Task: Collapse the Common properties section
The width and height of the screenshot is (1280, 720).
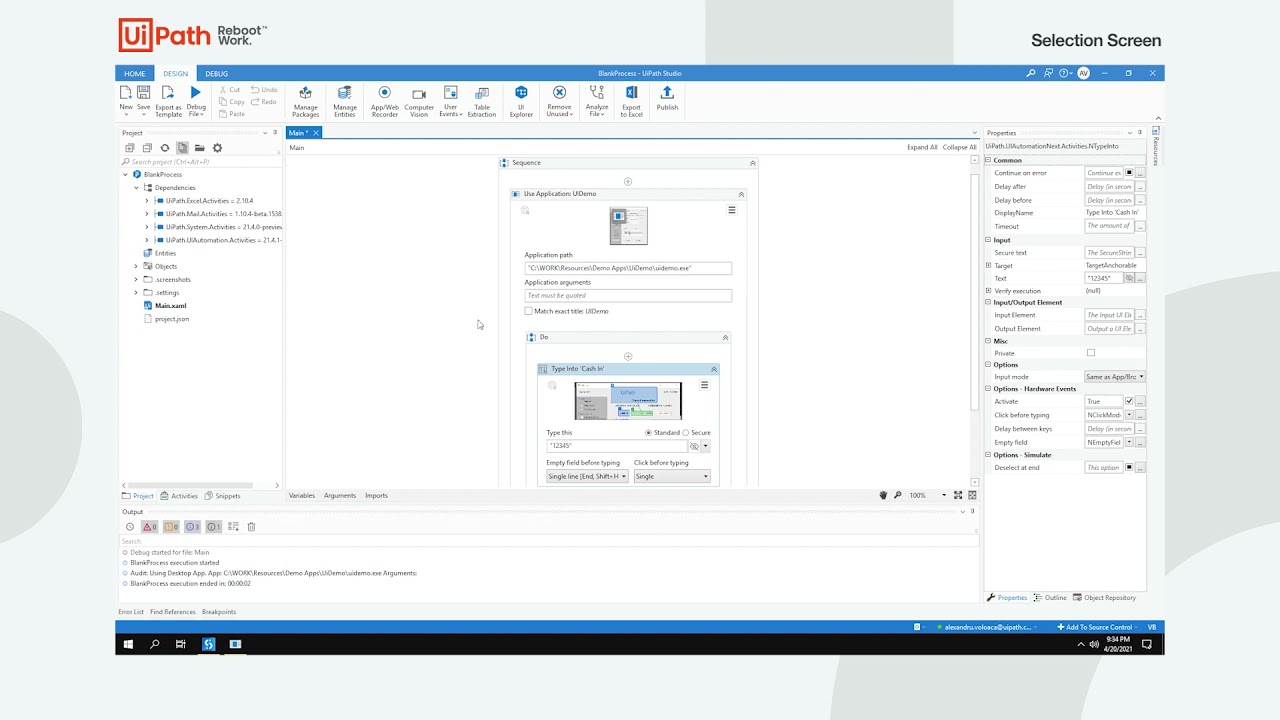Action: [x=988, y=160]
